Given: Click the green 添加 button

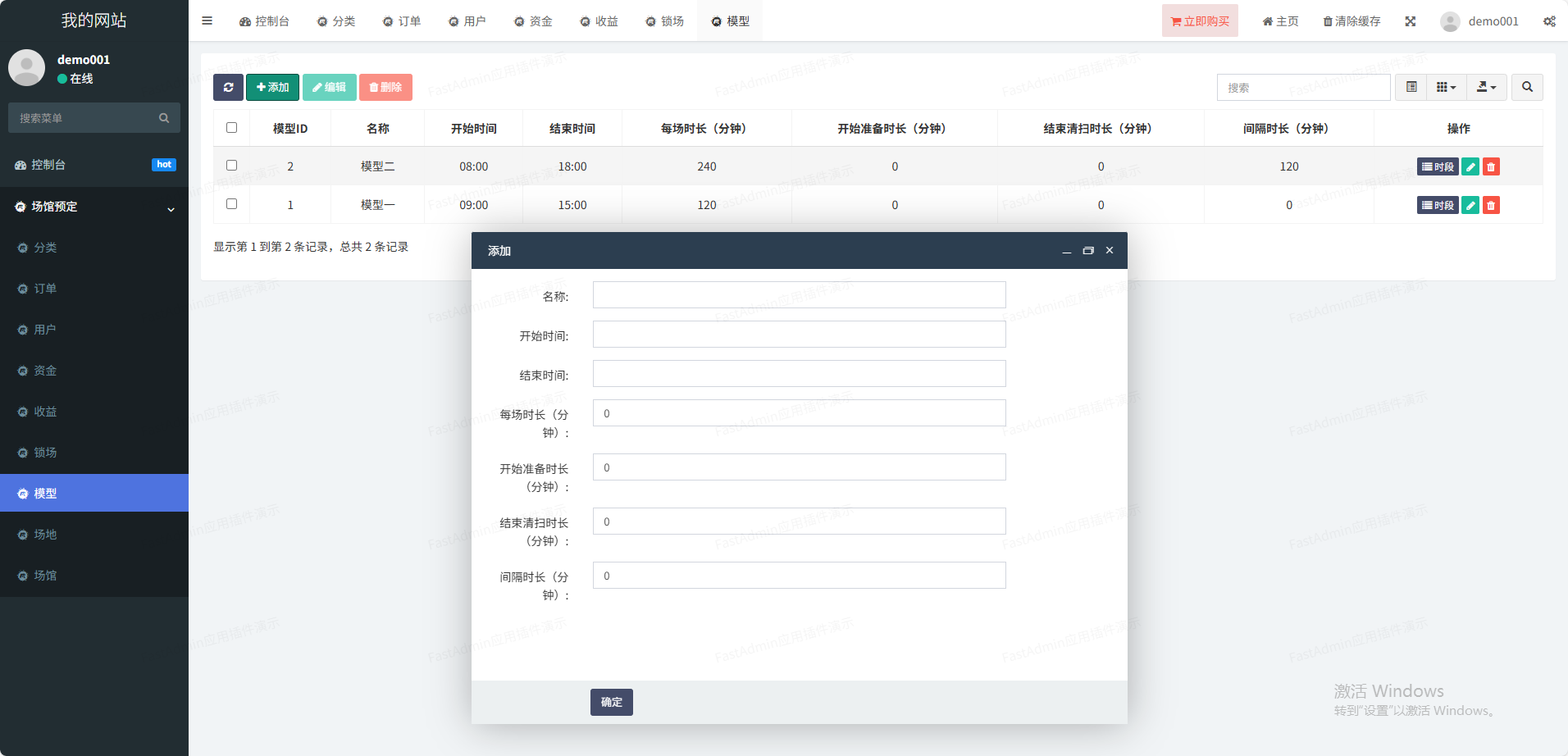Looking at the screenshot, I should [x=272, y=87].
